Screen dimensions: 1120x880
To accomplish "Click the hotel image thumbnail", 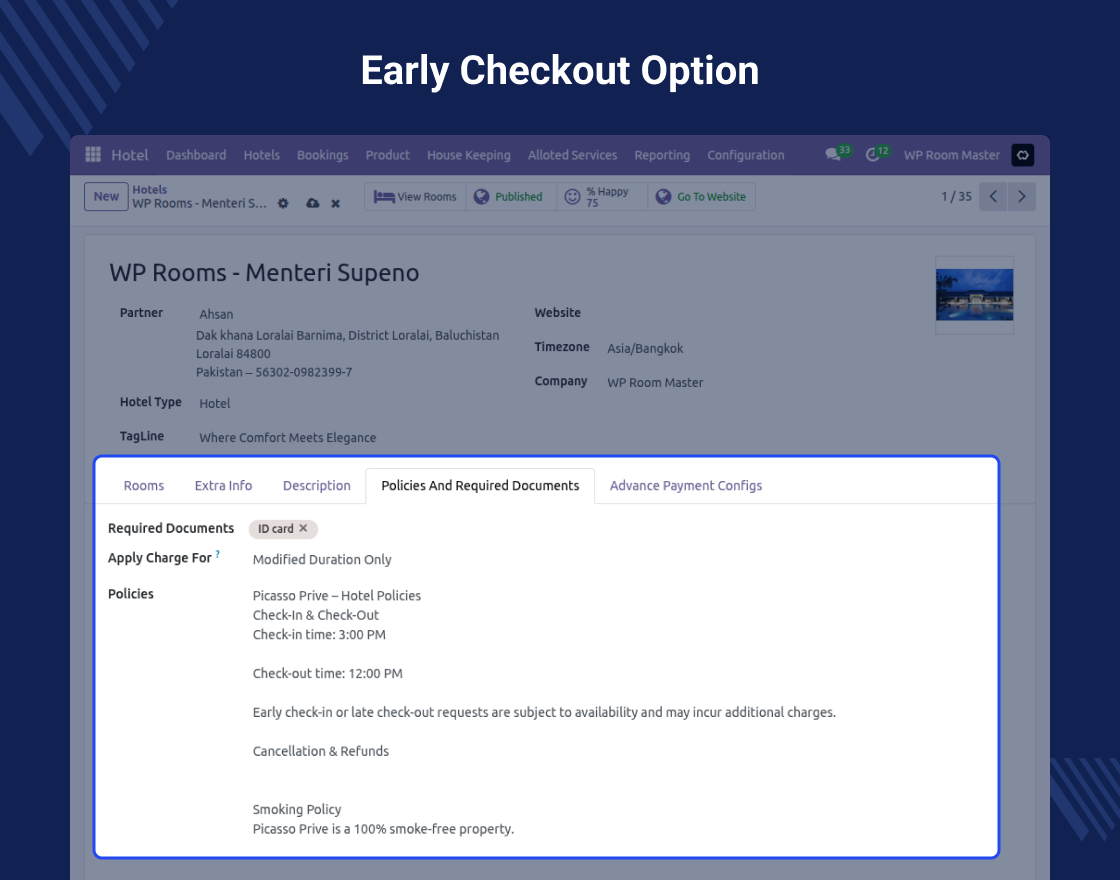I will point(974,295).
